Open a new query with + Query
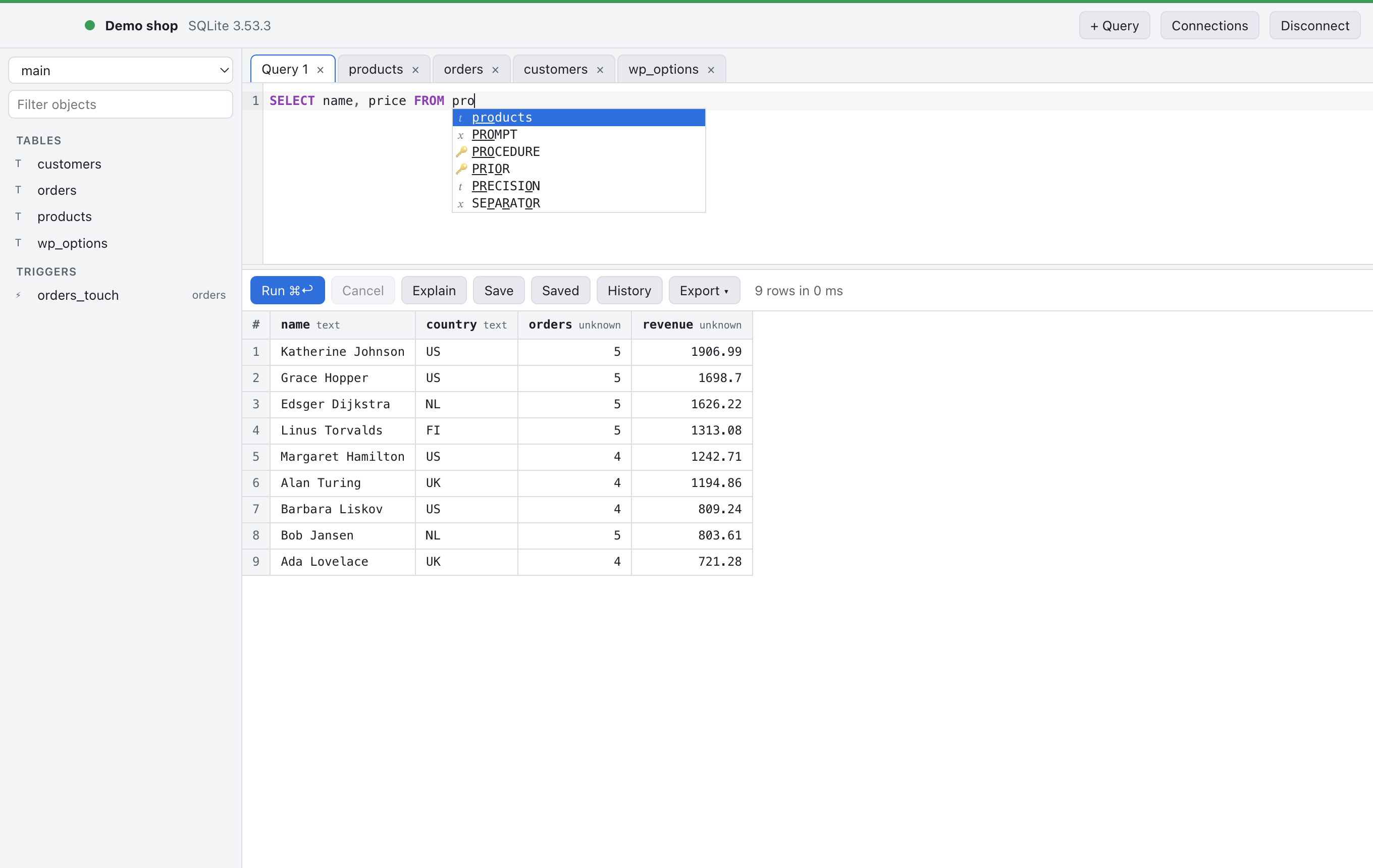The width and height of the screenshot is (1373, 868). pyautogui.click(x=1114, y=26)
